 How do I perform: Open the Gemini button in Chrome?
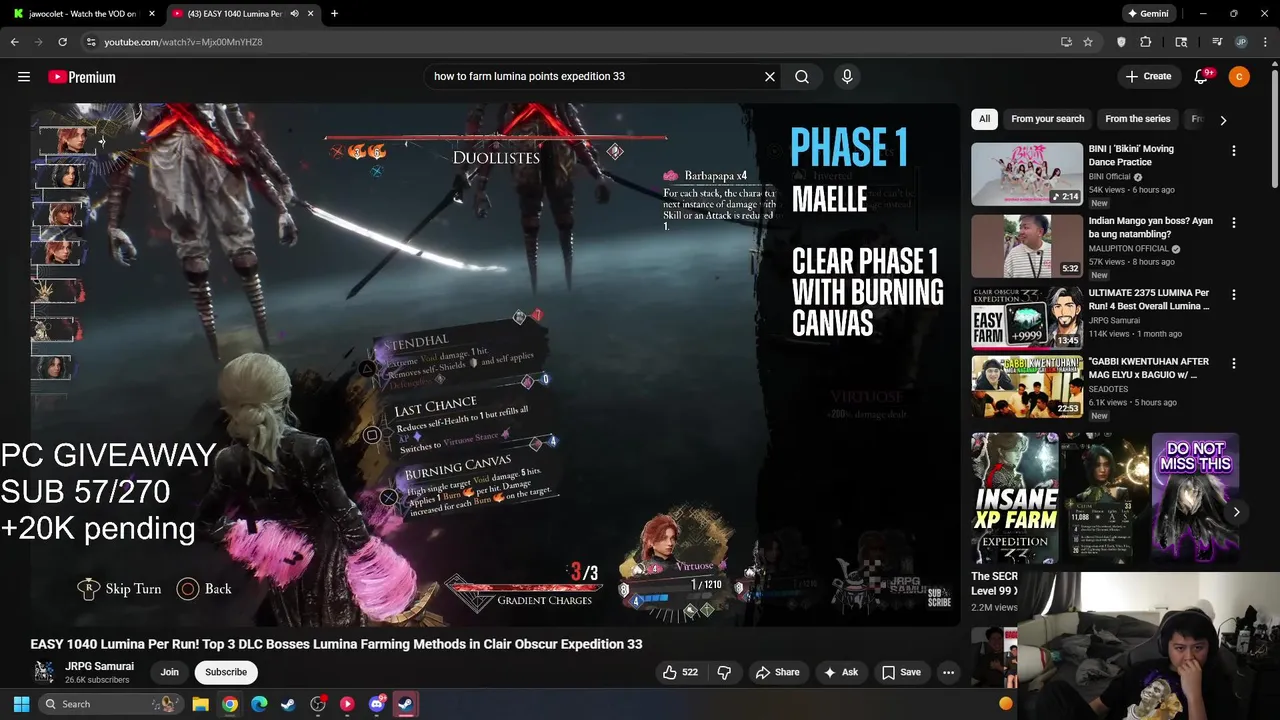coord(1148,14)
